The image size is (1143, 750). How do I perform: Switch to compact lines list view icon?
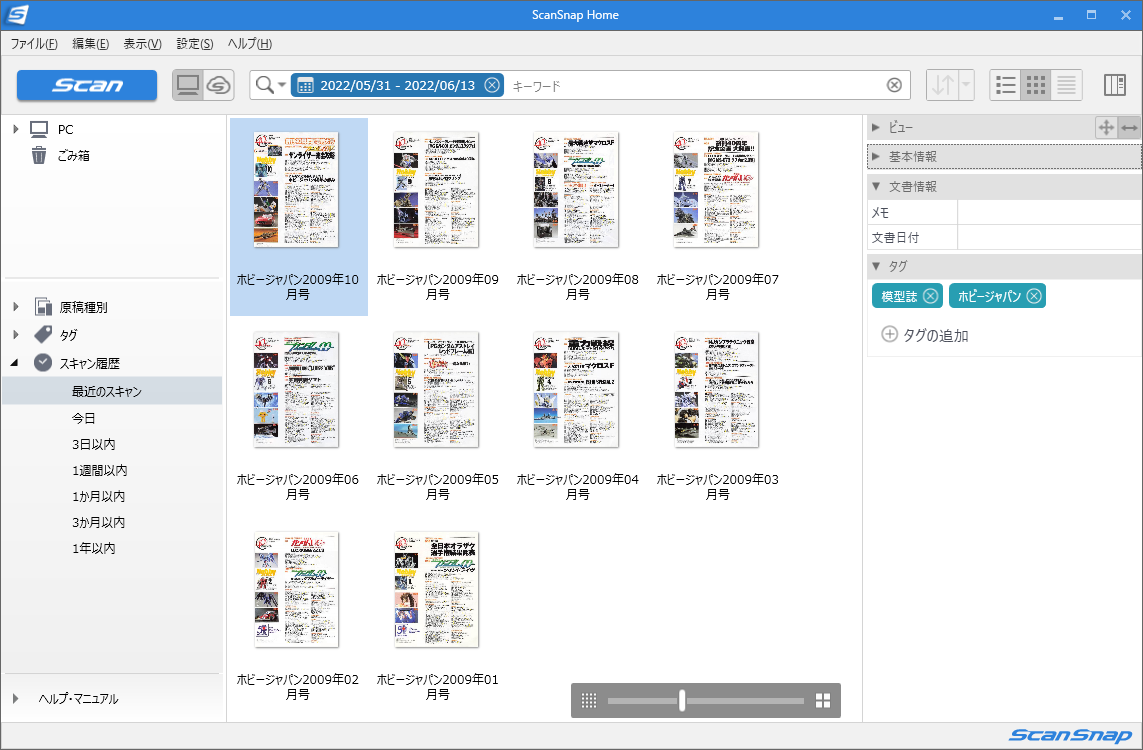point(1066,85)
